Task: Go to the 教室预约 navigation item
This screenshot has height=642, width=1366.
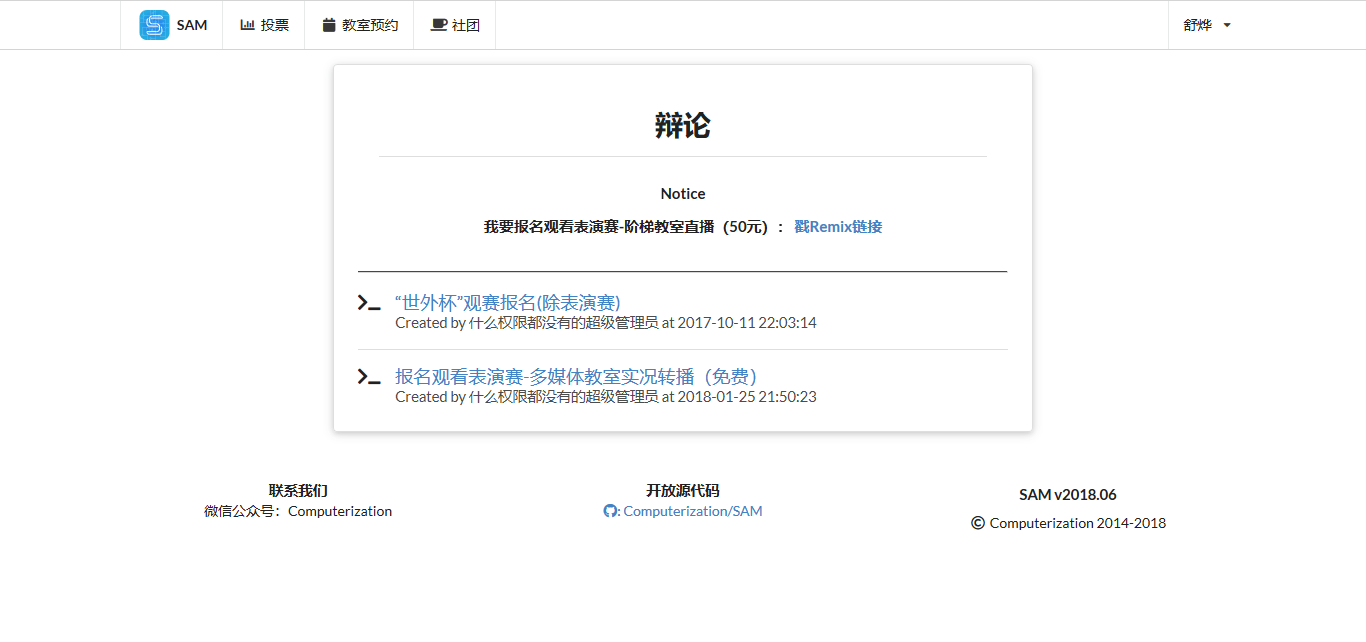Action: point(370,25)
